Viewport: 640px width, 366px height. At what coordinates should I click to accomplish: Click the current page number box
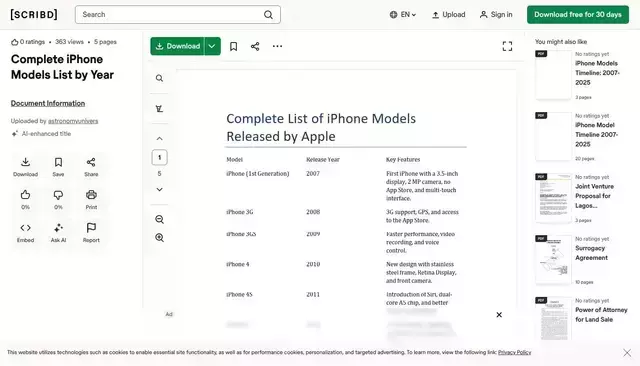[160, 157]
